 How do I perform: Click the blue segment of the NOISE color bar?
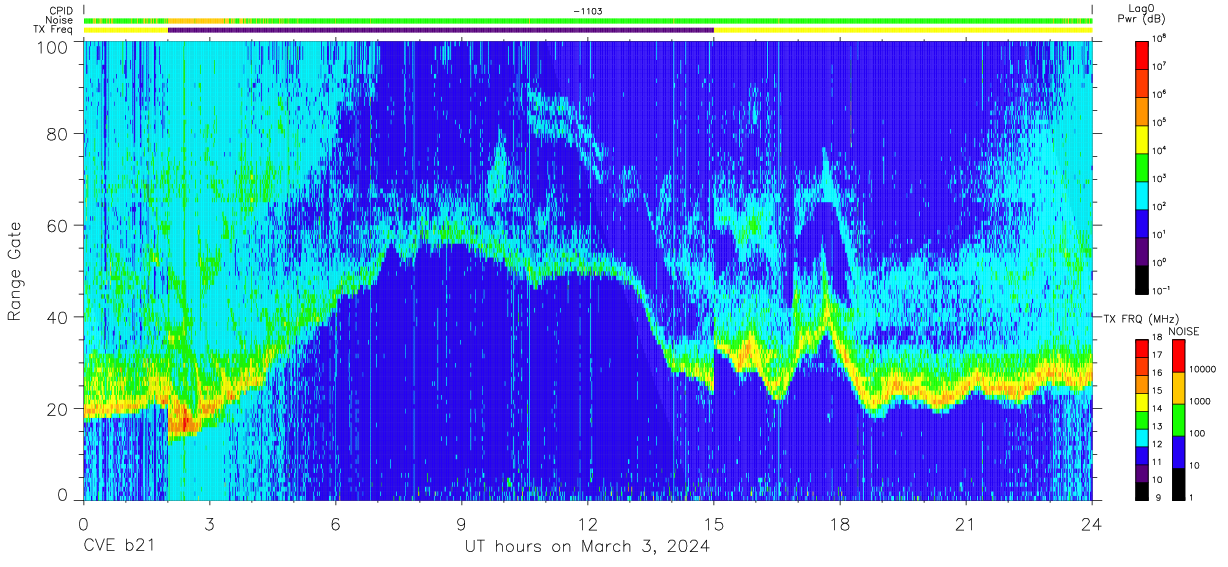[x=1178, y=450]
